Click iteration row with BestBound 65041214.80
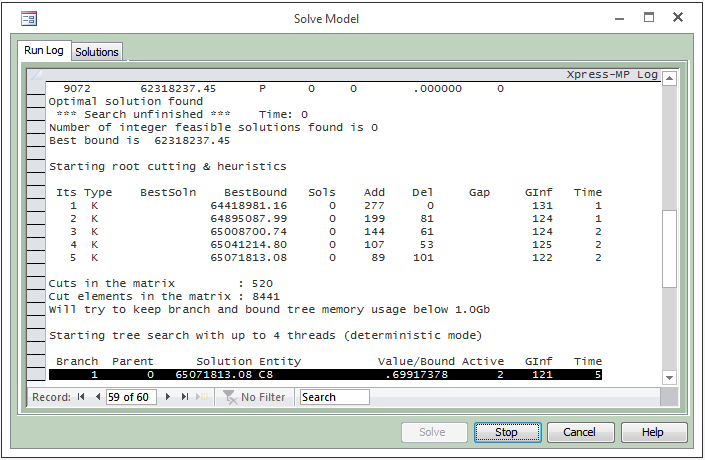This screenshot has width=705, height=460. point(335,245)
